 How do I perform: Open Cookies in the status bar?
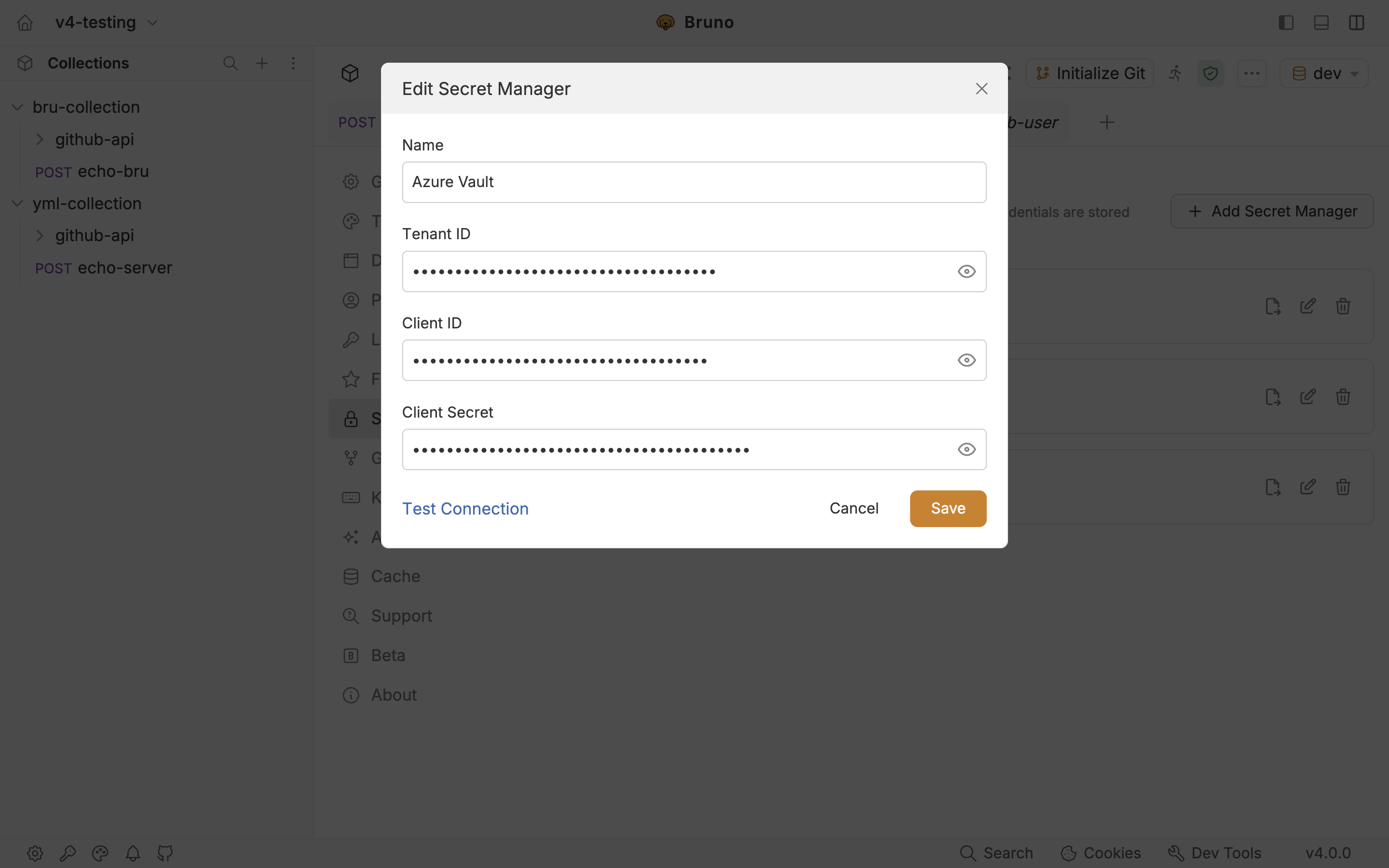pyautogui.click(x=1101, y=853)
